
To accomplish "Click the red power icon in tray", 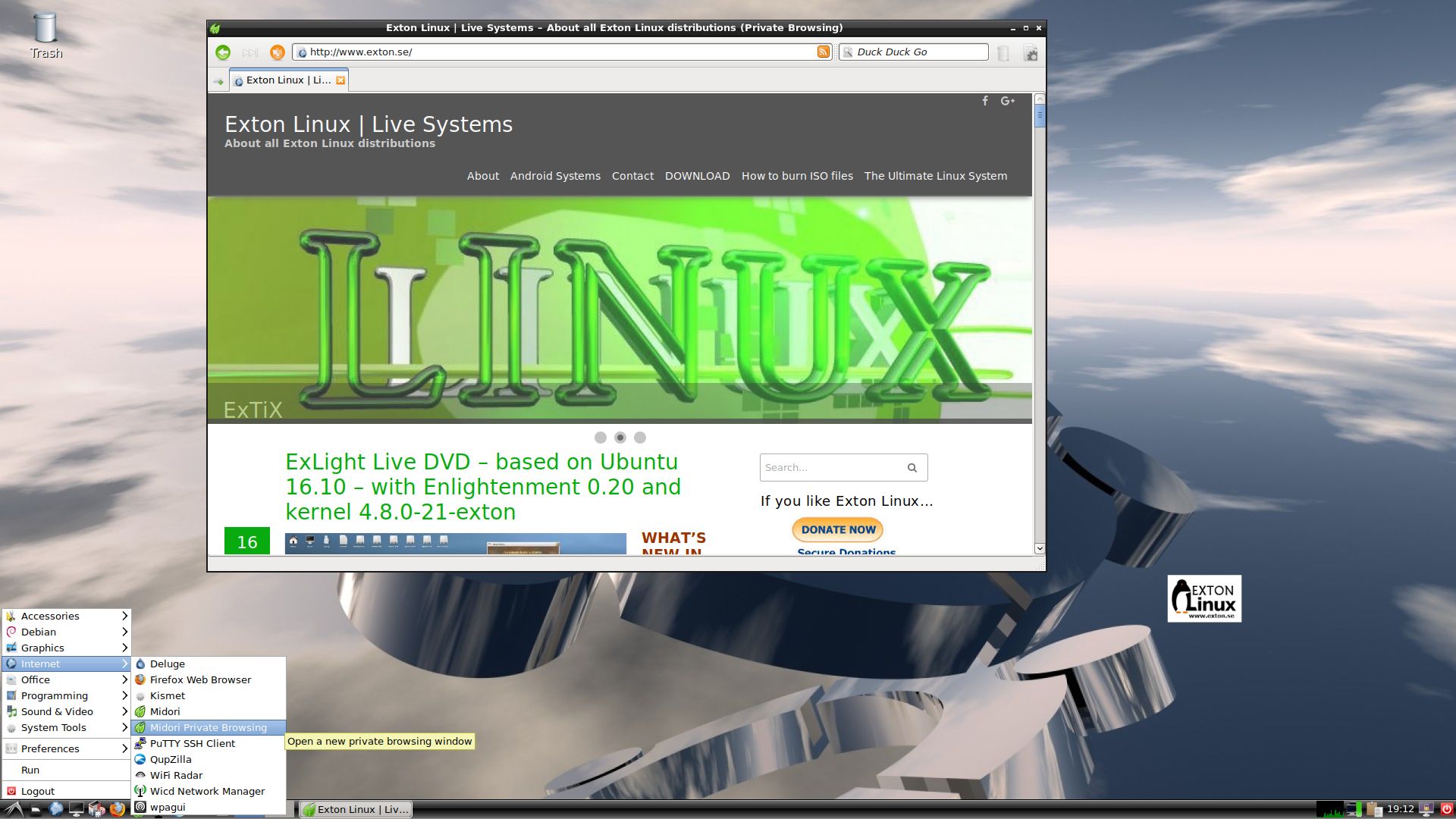I will 1446,809.
